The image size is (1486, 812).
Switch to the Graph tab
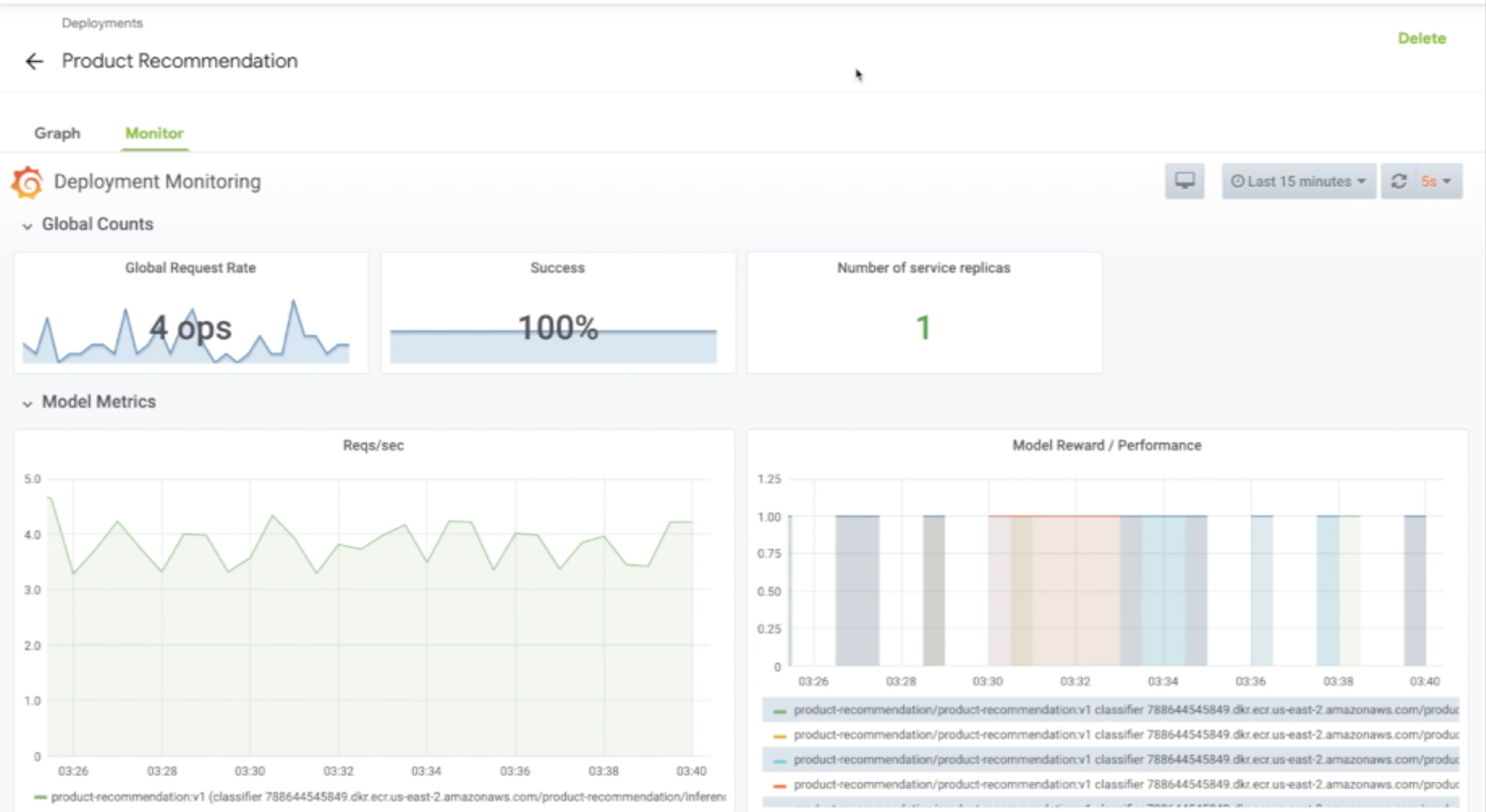point(58,133)
